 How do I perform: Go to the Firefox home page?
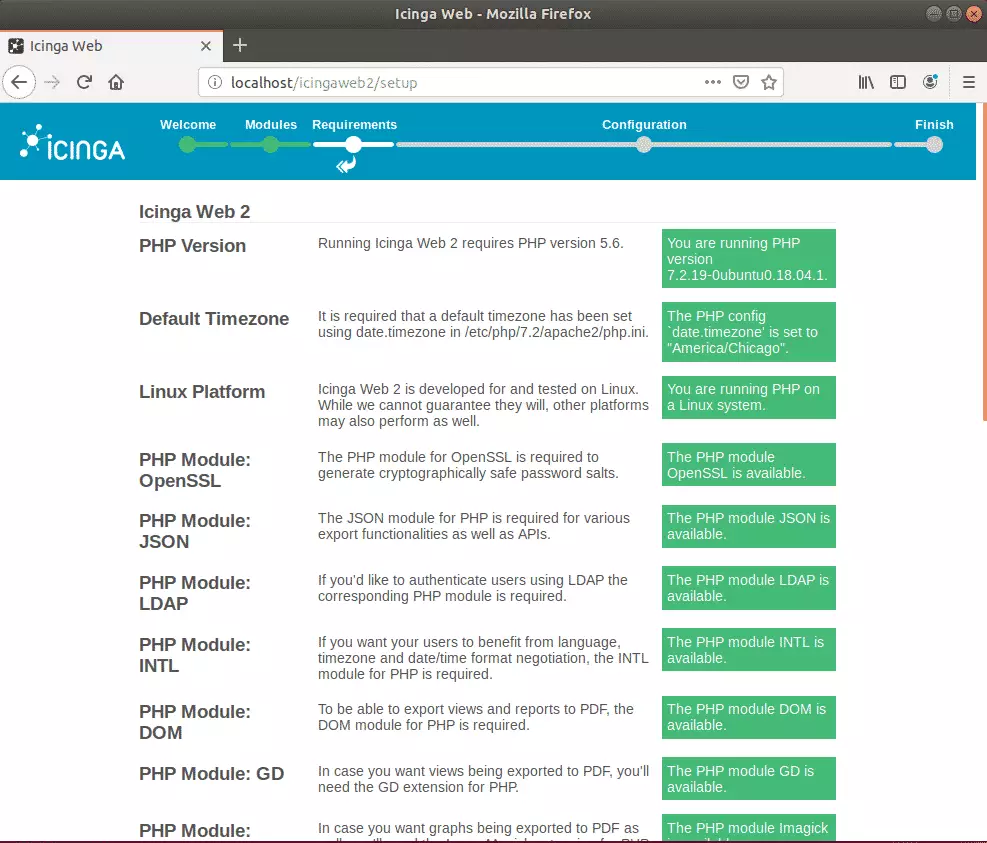116,82
